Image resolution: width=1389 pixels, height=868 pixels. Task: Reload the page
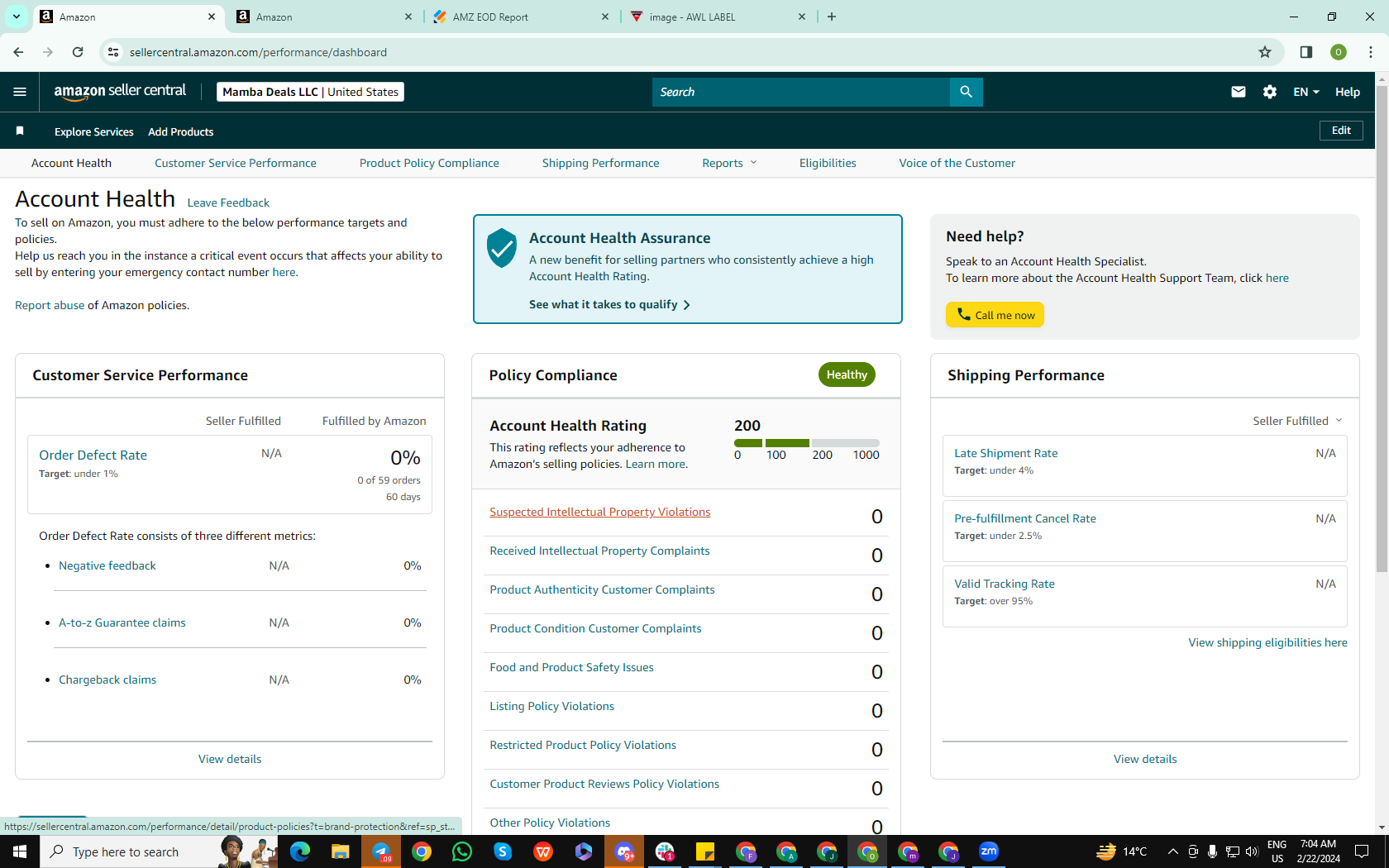pos(78,52)
